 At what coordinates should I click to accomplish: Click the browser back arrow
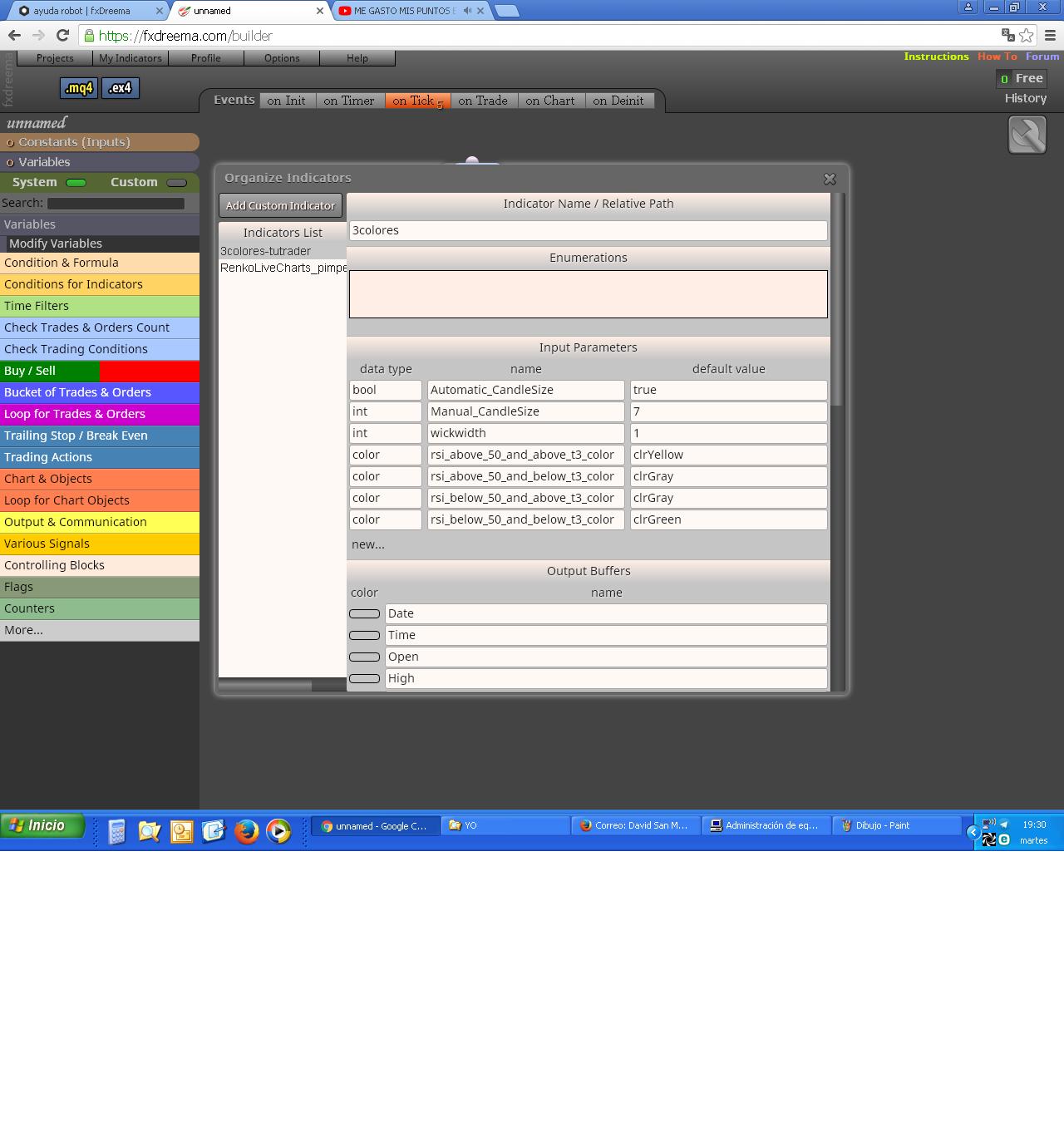pyautogui.click(x=14, y=35)
